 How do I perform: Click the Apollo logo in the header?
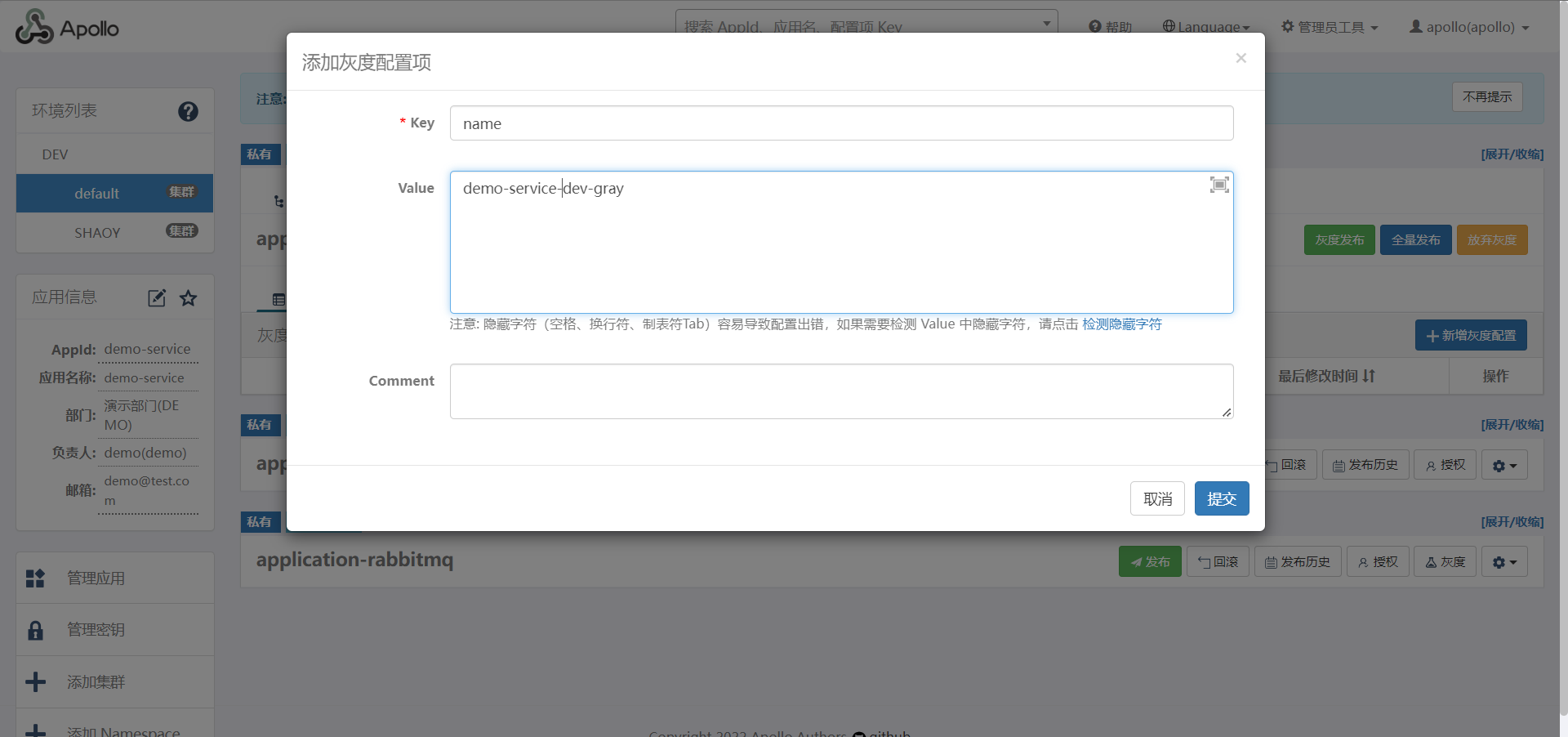67,28
